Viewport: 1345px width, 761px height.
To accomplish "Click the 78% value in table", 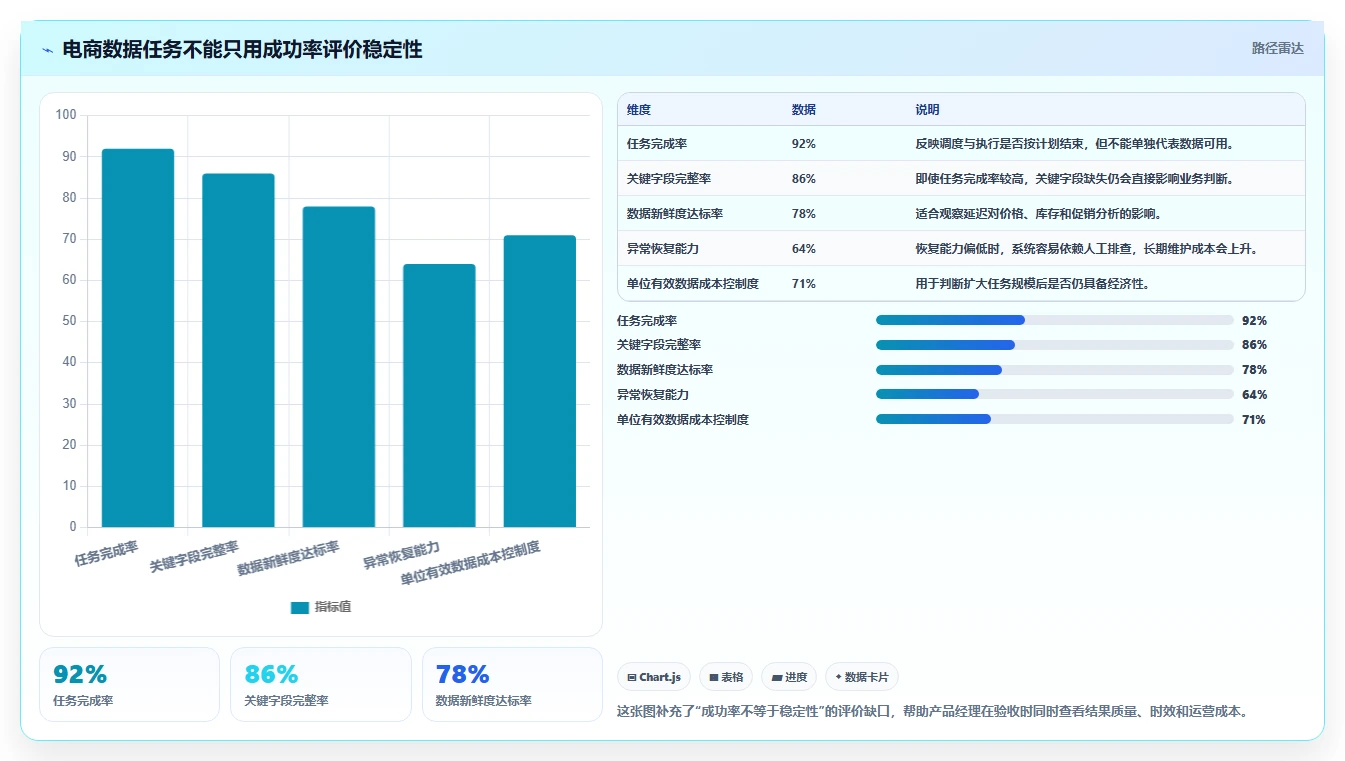I will pos(804,214).
